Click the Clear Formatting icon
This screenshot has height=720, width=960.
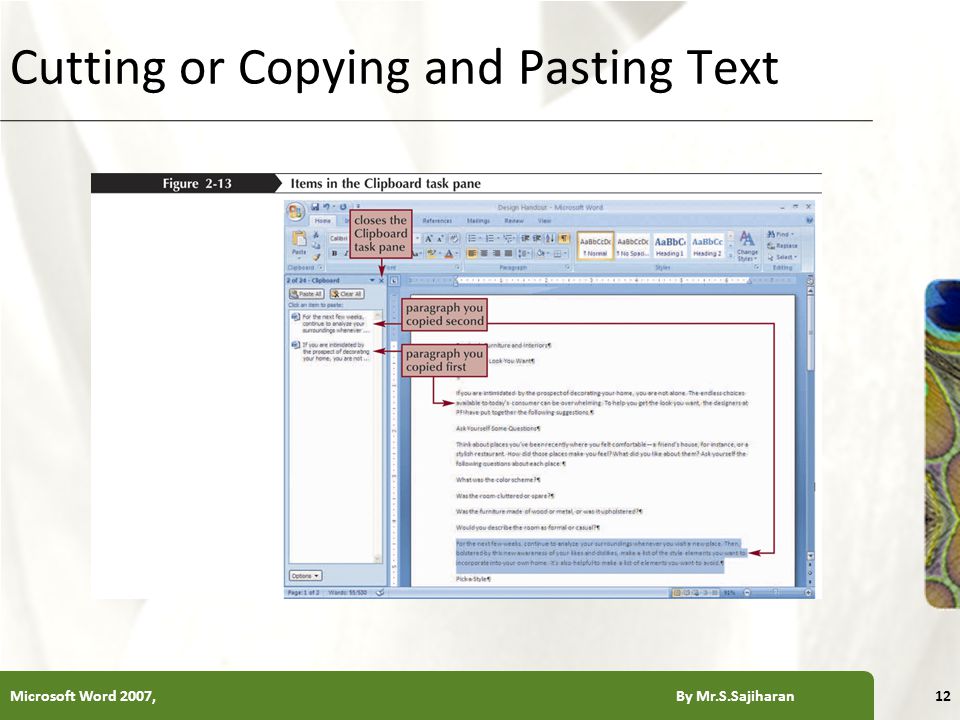(454, 239)
